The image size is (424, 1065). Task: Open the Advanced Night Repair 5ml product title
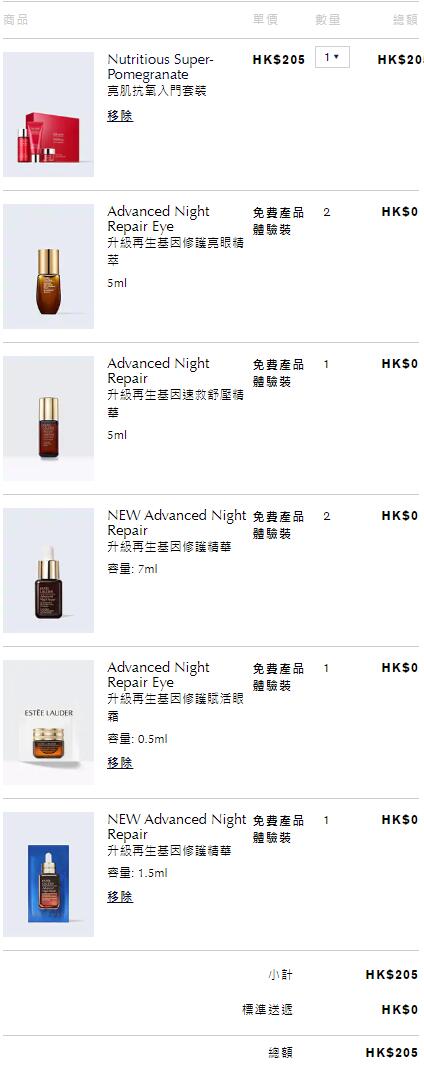[x=158, y=371]
